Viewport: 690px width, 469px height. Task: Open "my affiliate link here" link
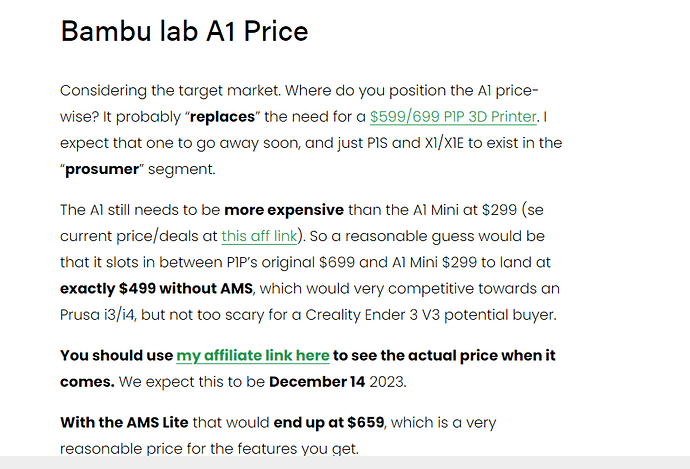[x=253, y=356]
